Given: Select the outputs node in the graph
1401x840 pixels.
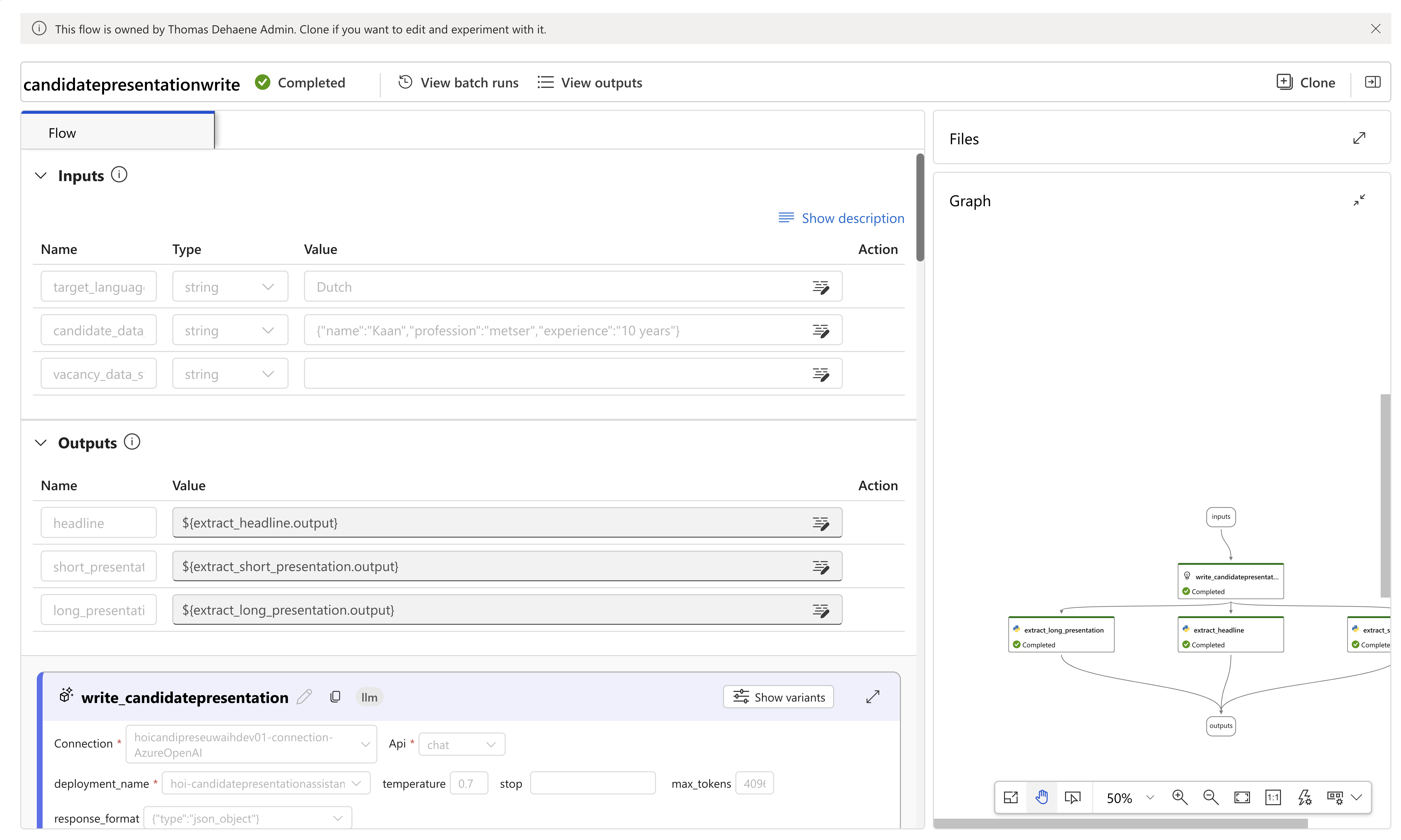Looking at the screenshot, I should (1221, 726).
